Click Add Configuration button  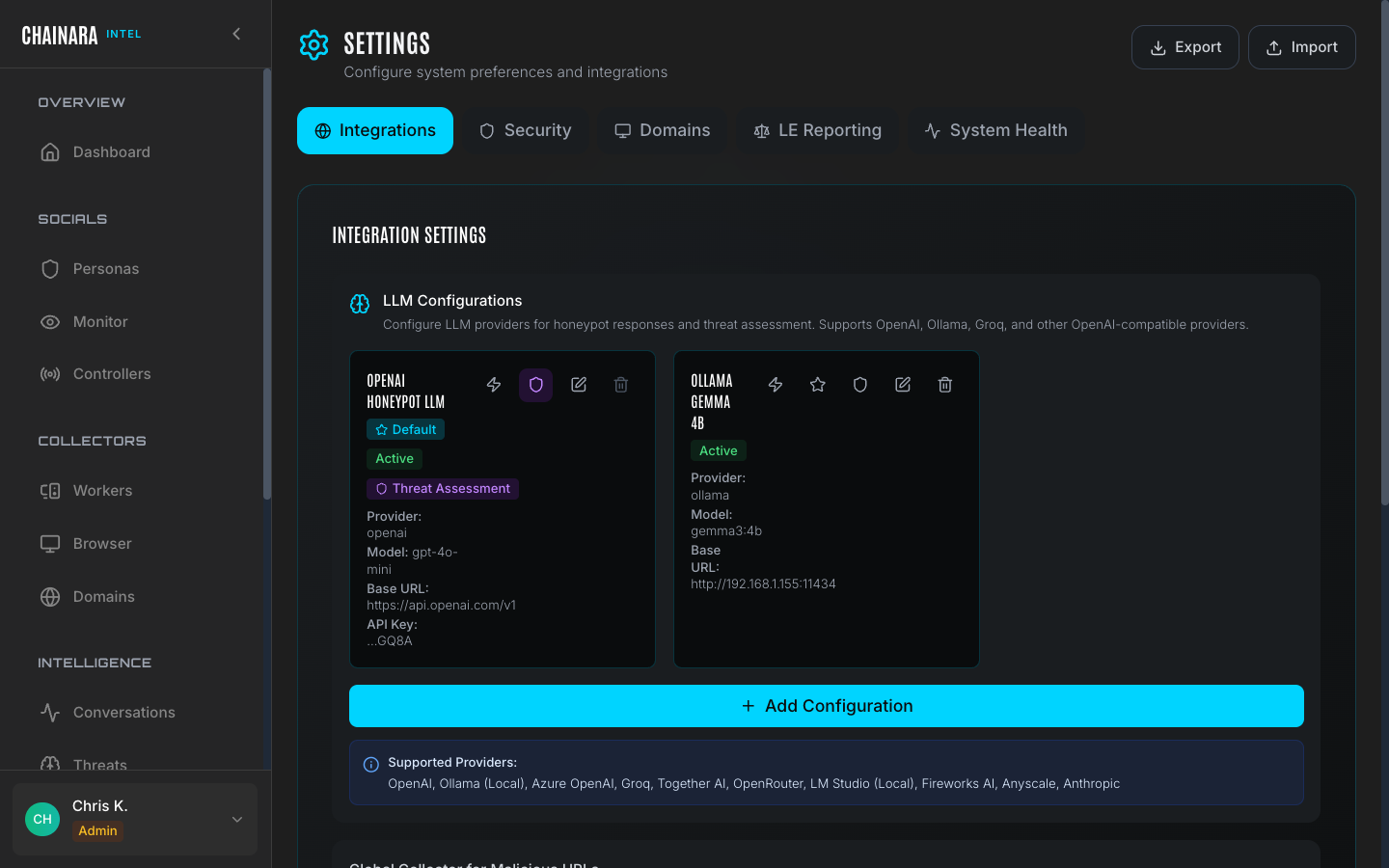(x=827, y=706)
